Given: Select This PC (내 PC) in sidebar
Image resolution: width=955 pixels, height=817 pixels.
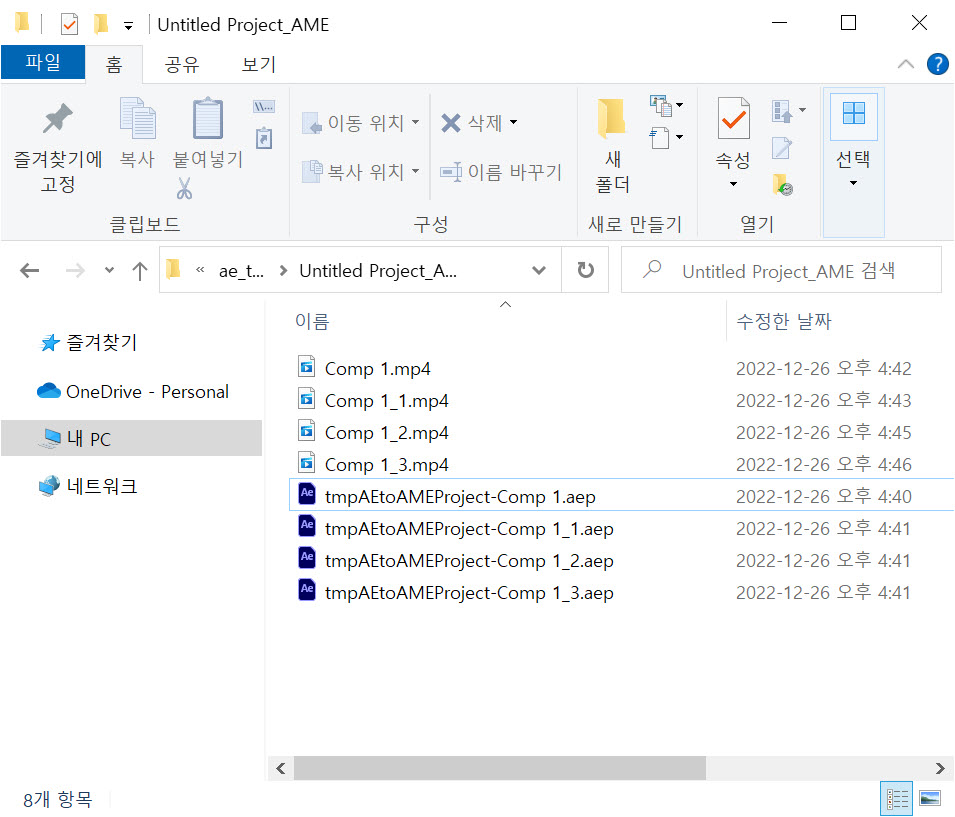Looking at the screenshot, I should [x=132, y=438].
